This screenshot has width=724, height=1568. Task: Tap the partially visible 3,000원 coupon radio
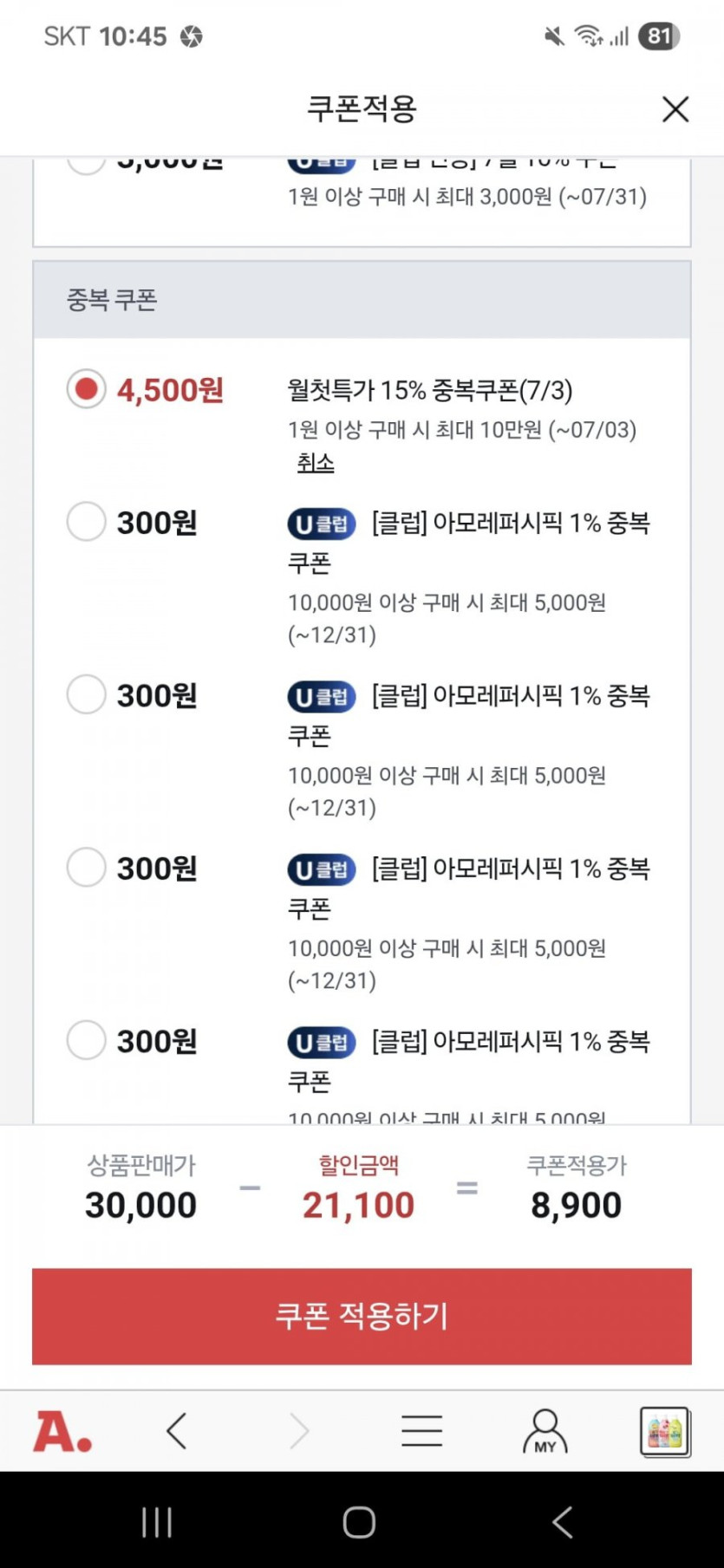pyautogui.click(x=87, y=162)
